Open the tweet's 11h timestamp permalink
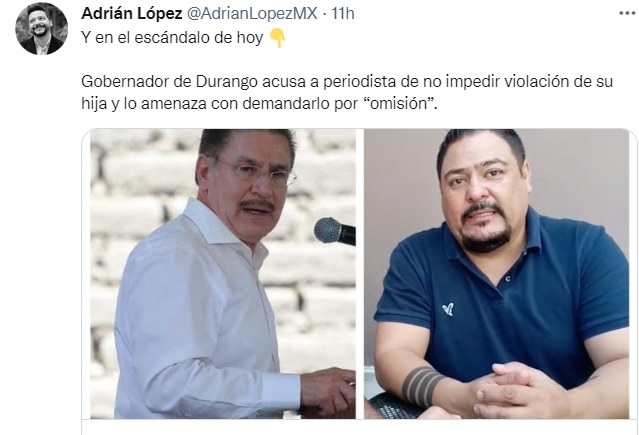 pyautogui.click(x=342, y=13)
